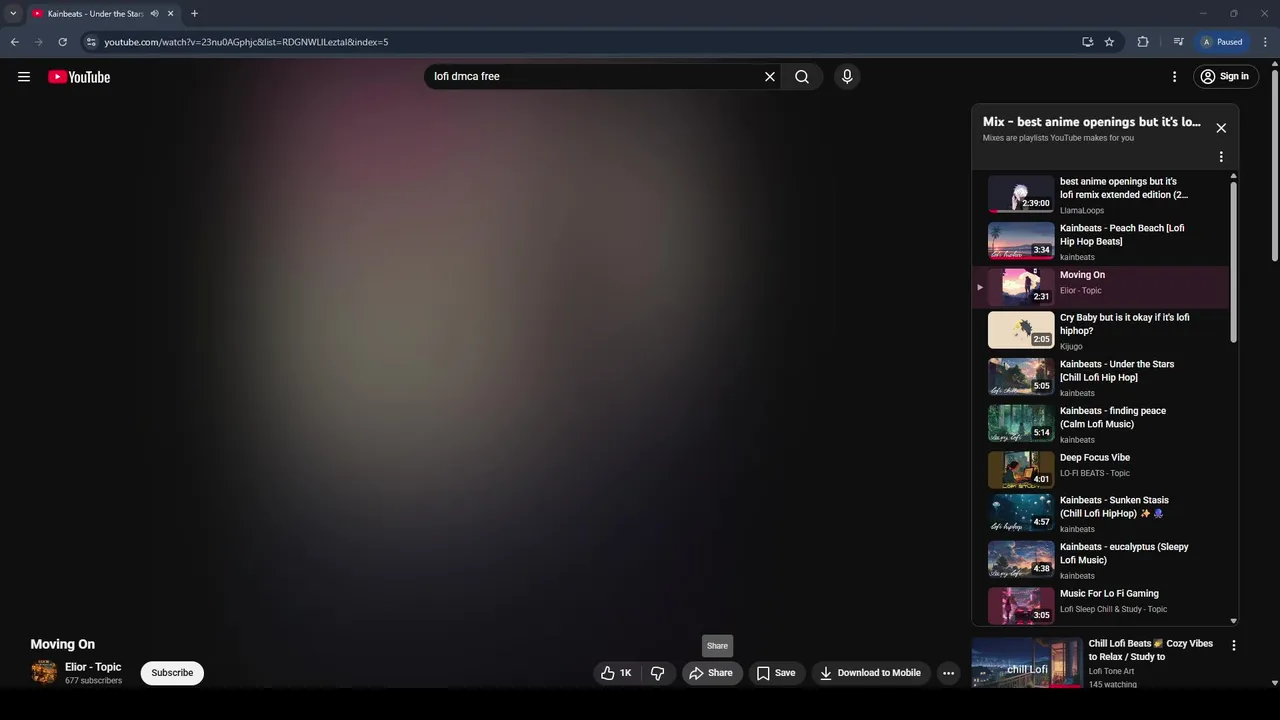Viewport: 1280px width, 720px height.
Task: Clear the search query with X
Action: (x=770, y=77)
